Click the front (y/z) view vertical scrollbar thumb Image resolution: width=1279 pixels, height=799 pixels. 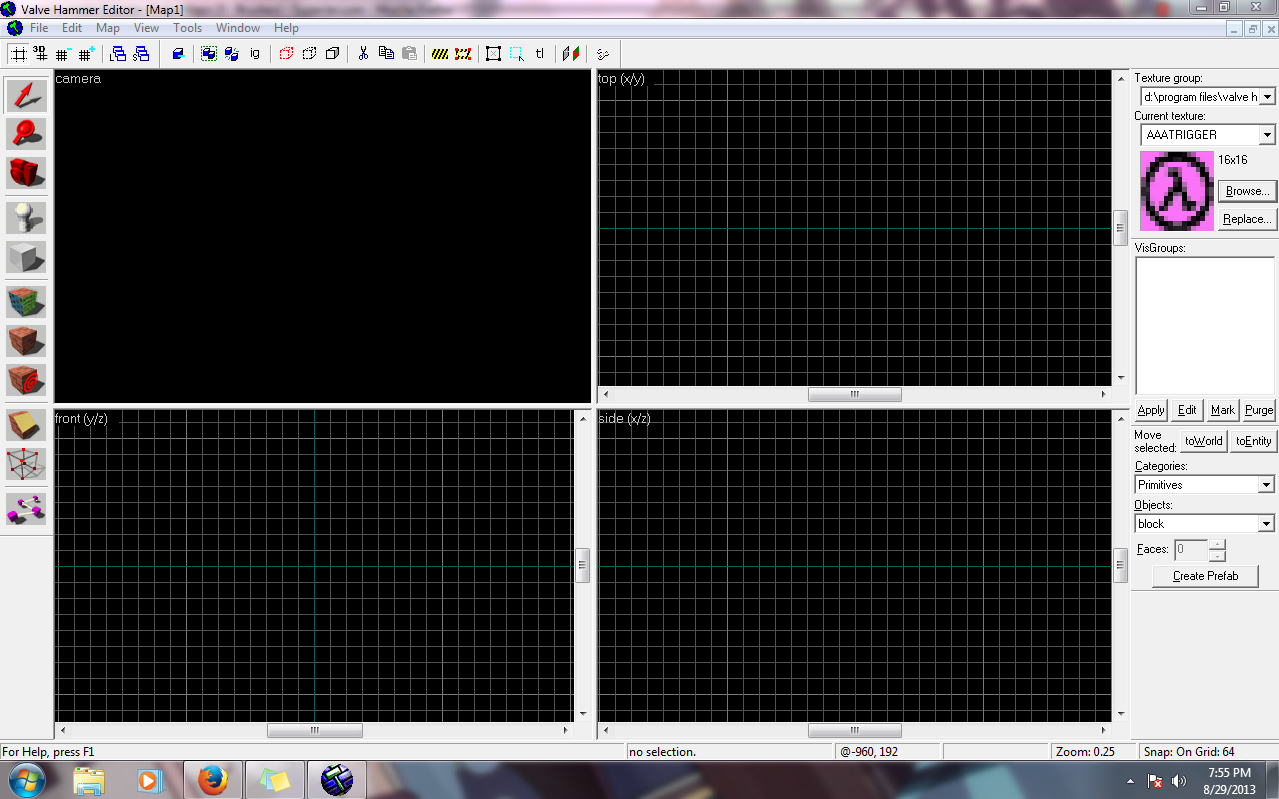click(582, 565)
